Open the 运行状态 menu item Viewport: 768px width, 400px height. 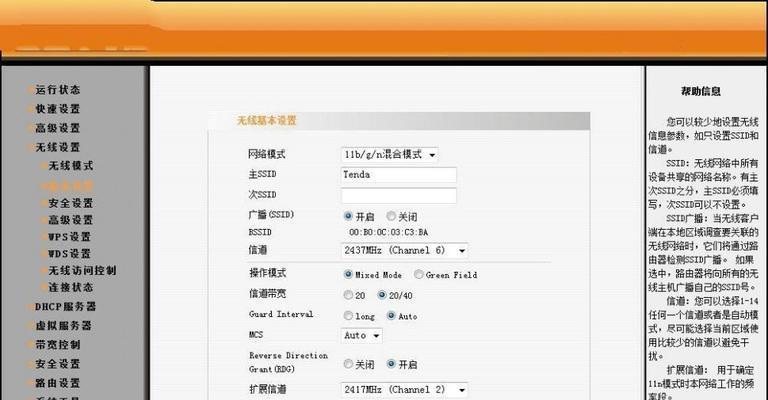tap(57, 90)
